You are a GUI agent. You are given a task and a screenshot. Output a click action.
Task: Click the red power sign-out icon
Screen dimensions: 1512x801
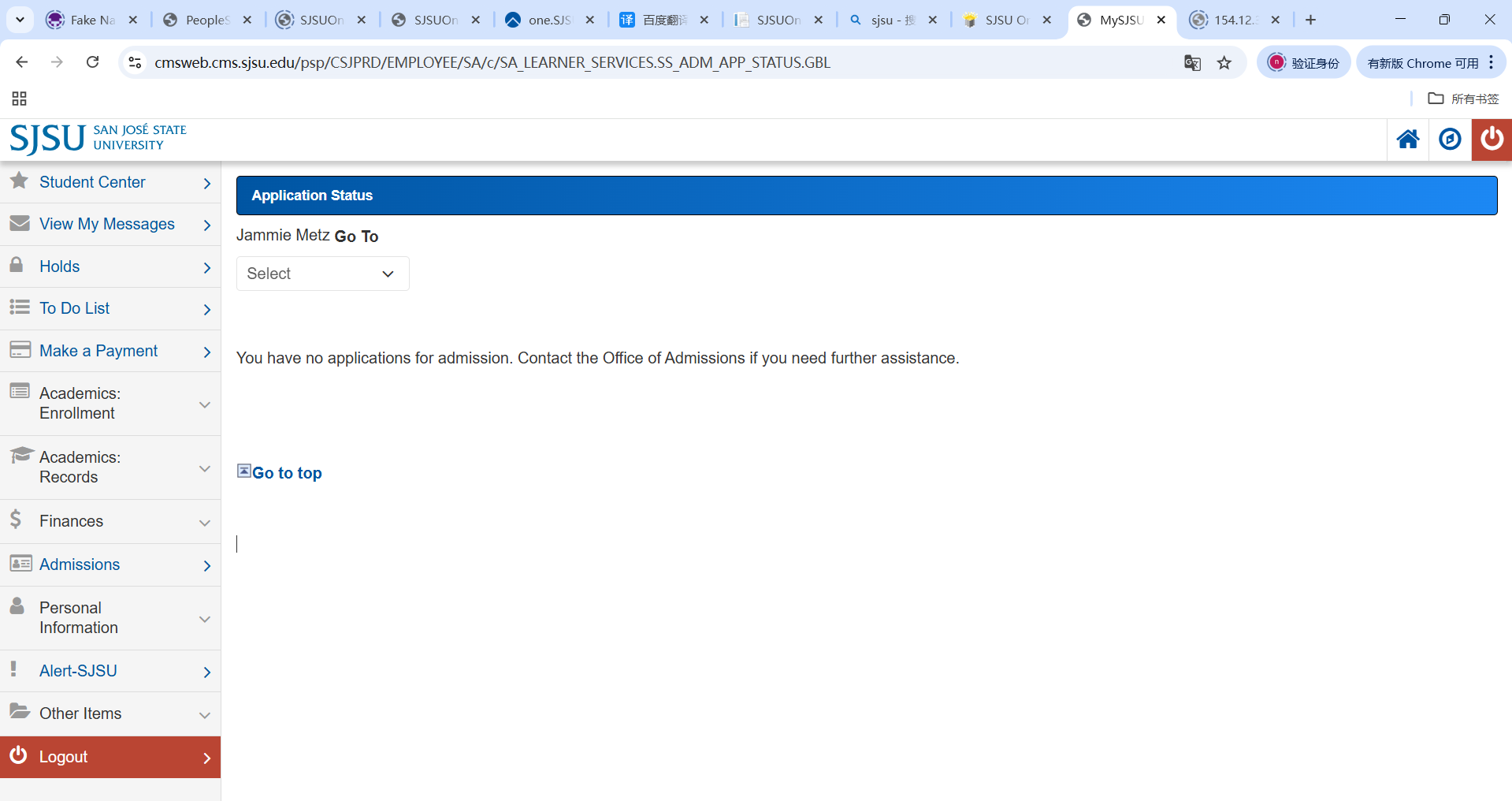click(x=1492, y=140)
